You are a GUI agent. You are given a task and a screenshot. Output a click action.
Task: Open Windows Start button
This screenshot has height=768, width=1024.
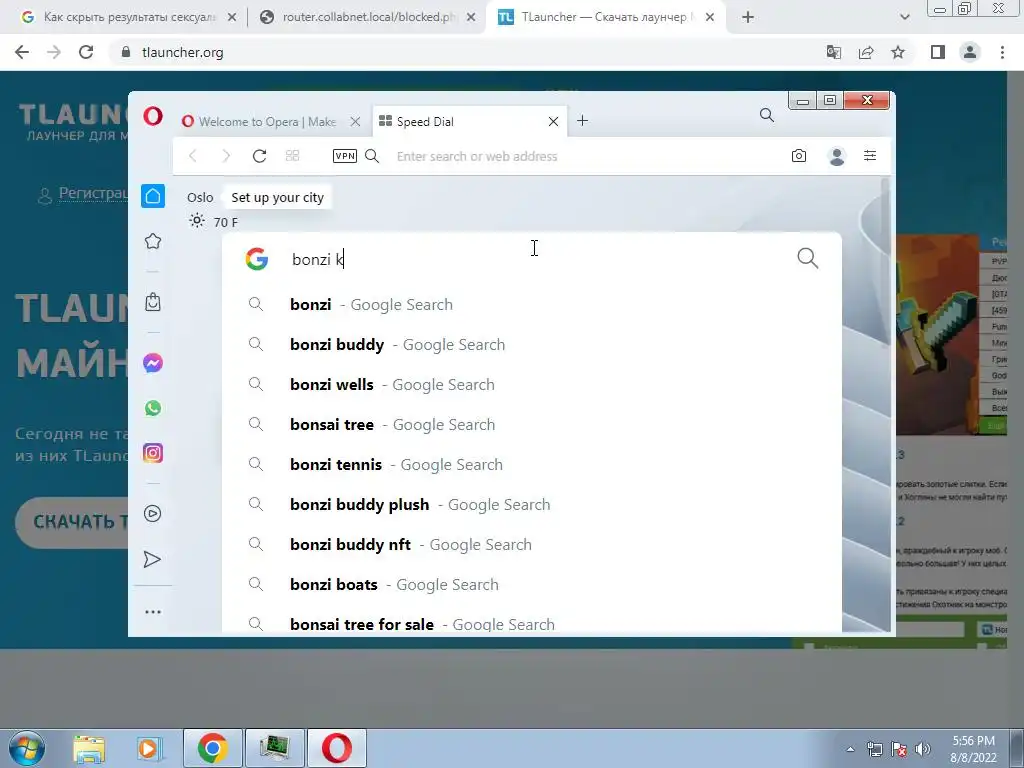tap(25, 748)
